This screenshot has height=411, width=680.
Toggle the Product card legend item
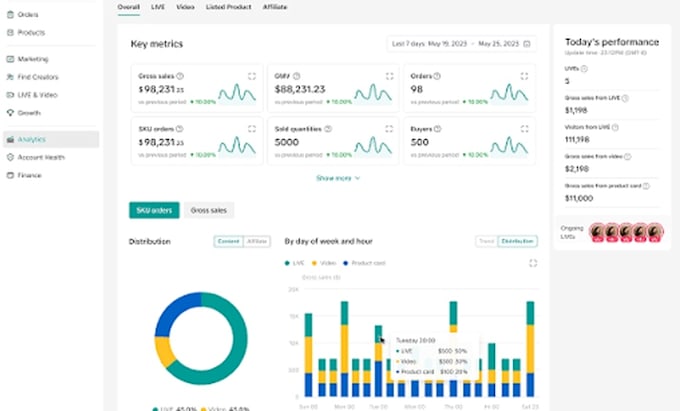point(364,263)
